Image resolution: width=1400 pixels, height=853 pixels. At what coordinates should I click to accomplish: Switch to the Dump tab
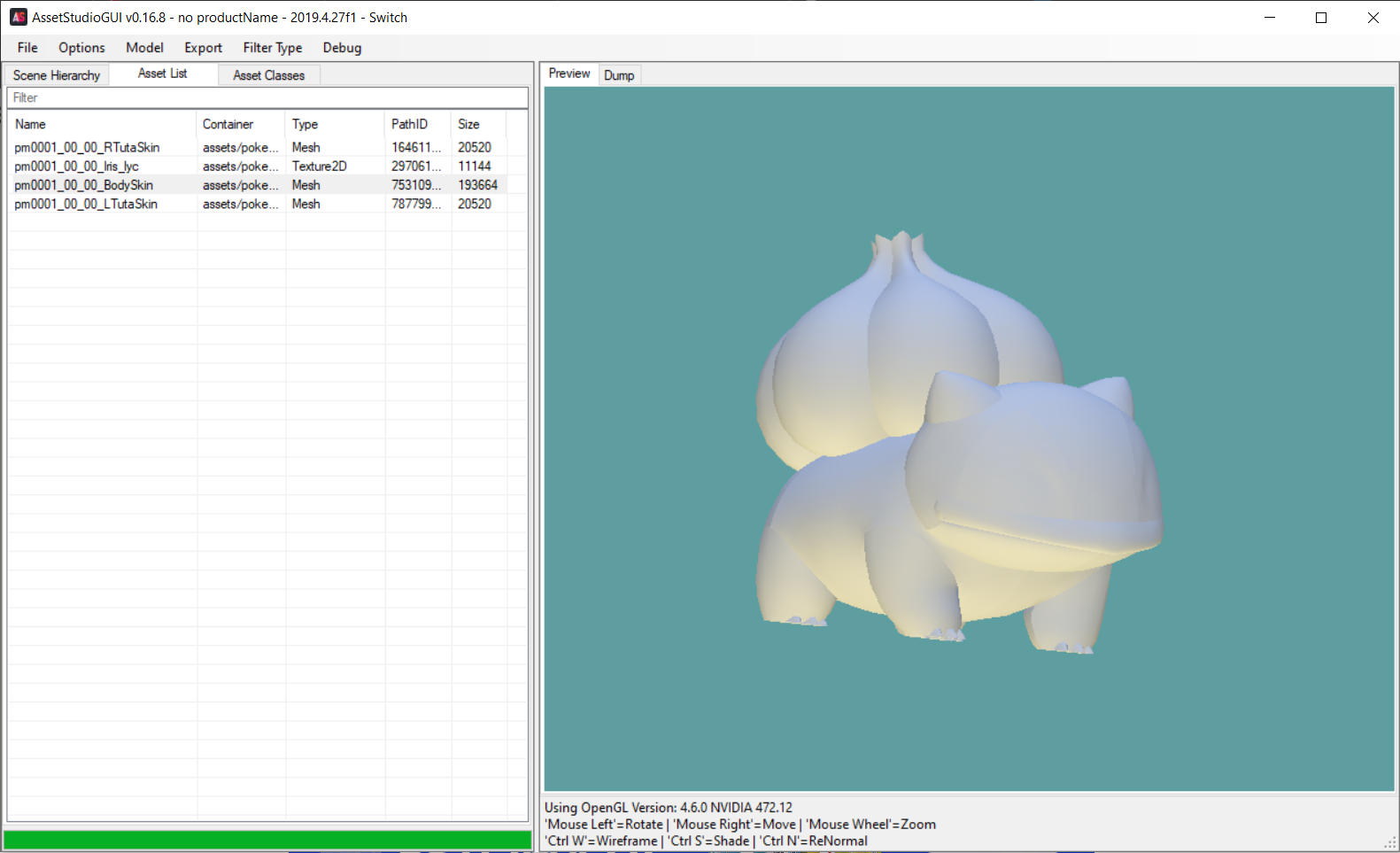[x=619, y=75]
